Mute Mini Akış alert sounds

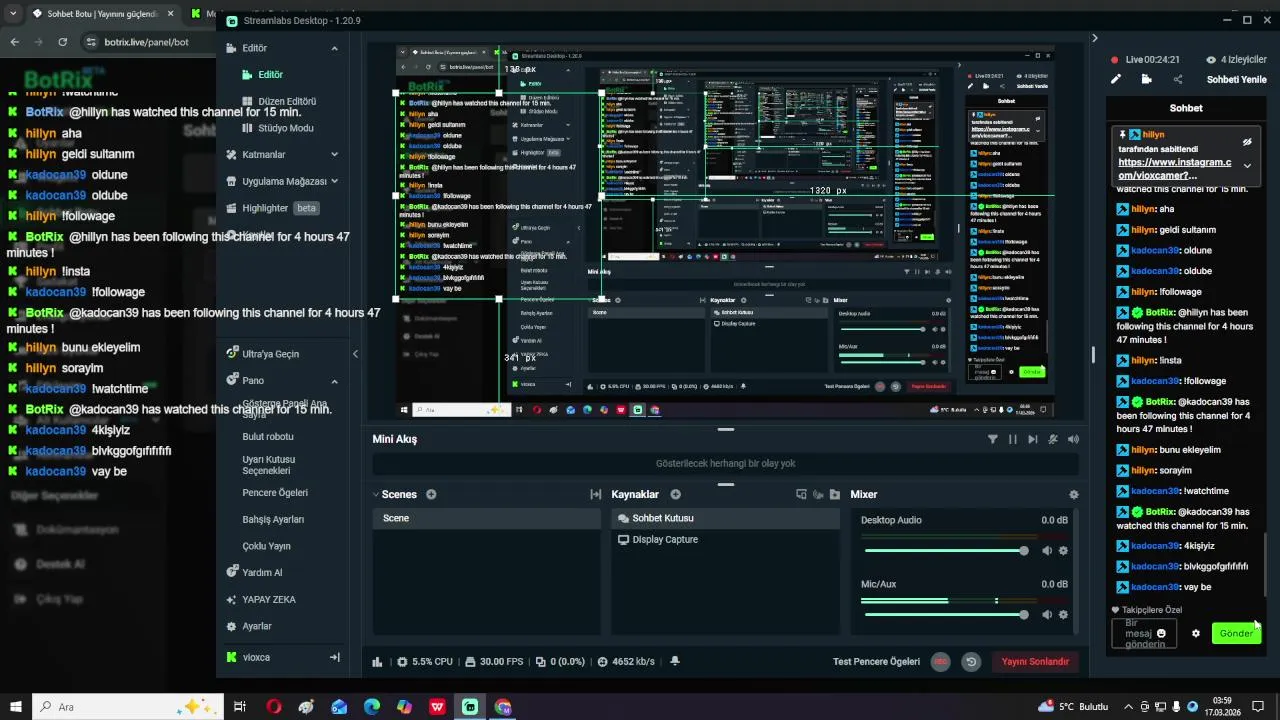[1073, 439]
